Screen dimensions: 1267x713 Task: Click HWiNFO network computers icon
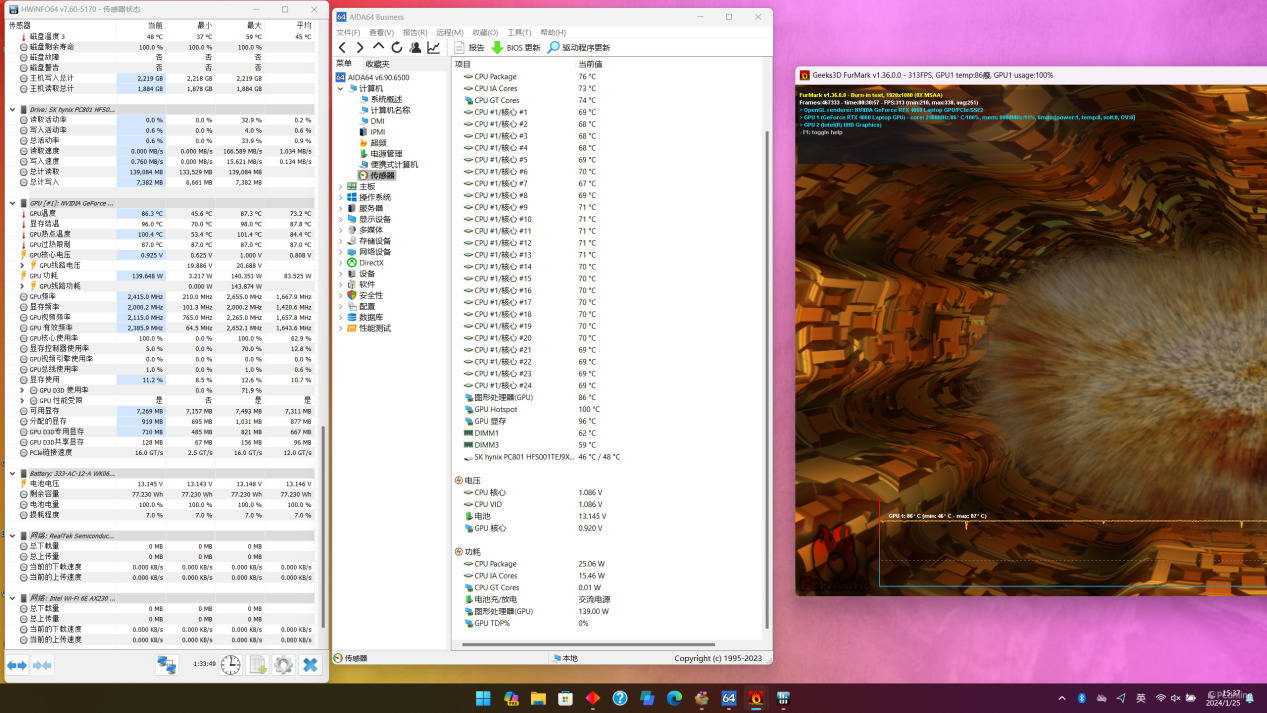point(167,665)
